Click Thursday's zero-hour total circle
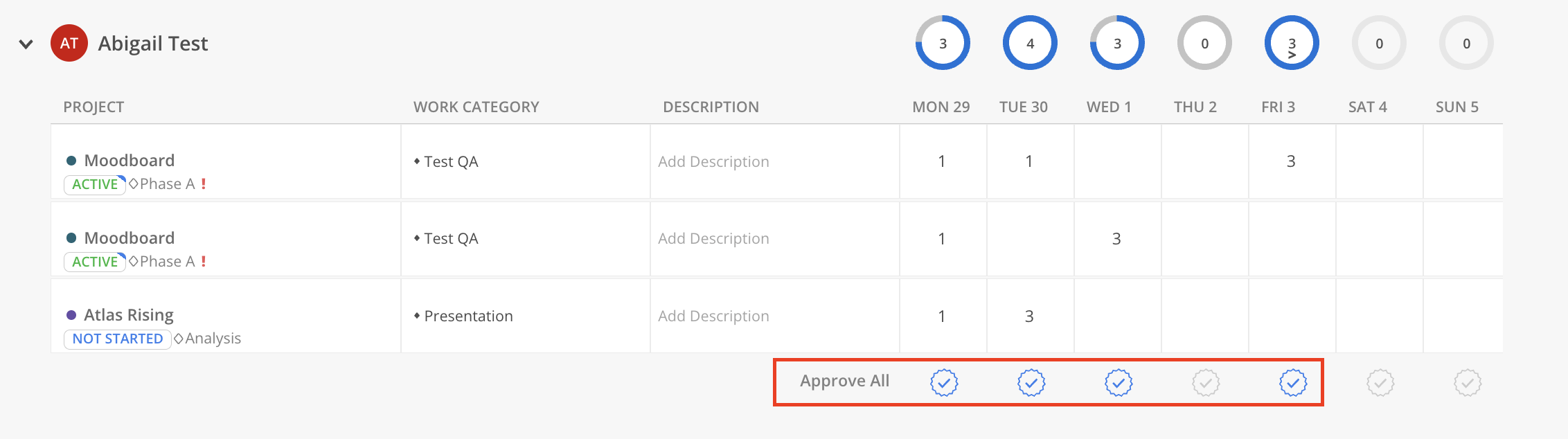Image resolution: width=1568 pixels, height=439 pixels. point(1204,44)
